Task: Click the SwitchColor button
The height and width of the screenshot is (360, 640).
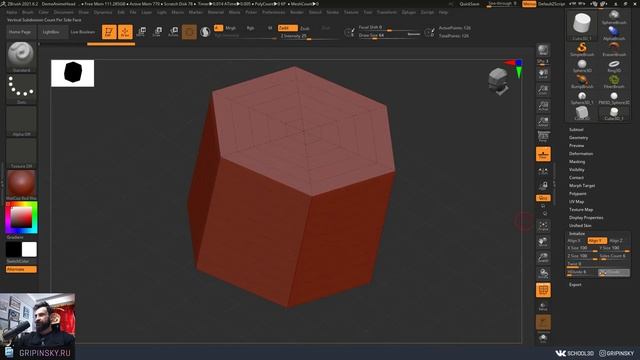Action: click(18, 261)
